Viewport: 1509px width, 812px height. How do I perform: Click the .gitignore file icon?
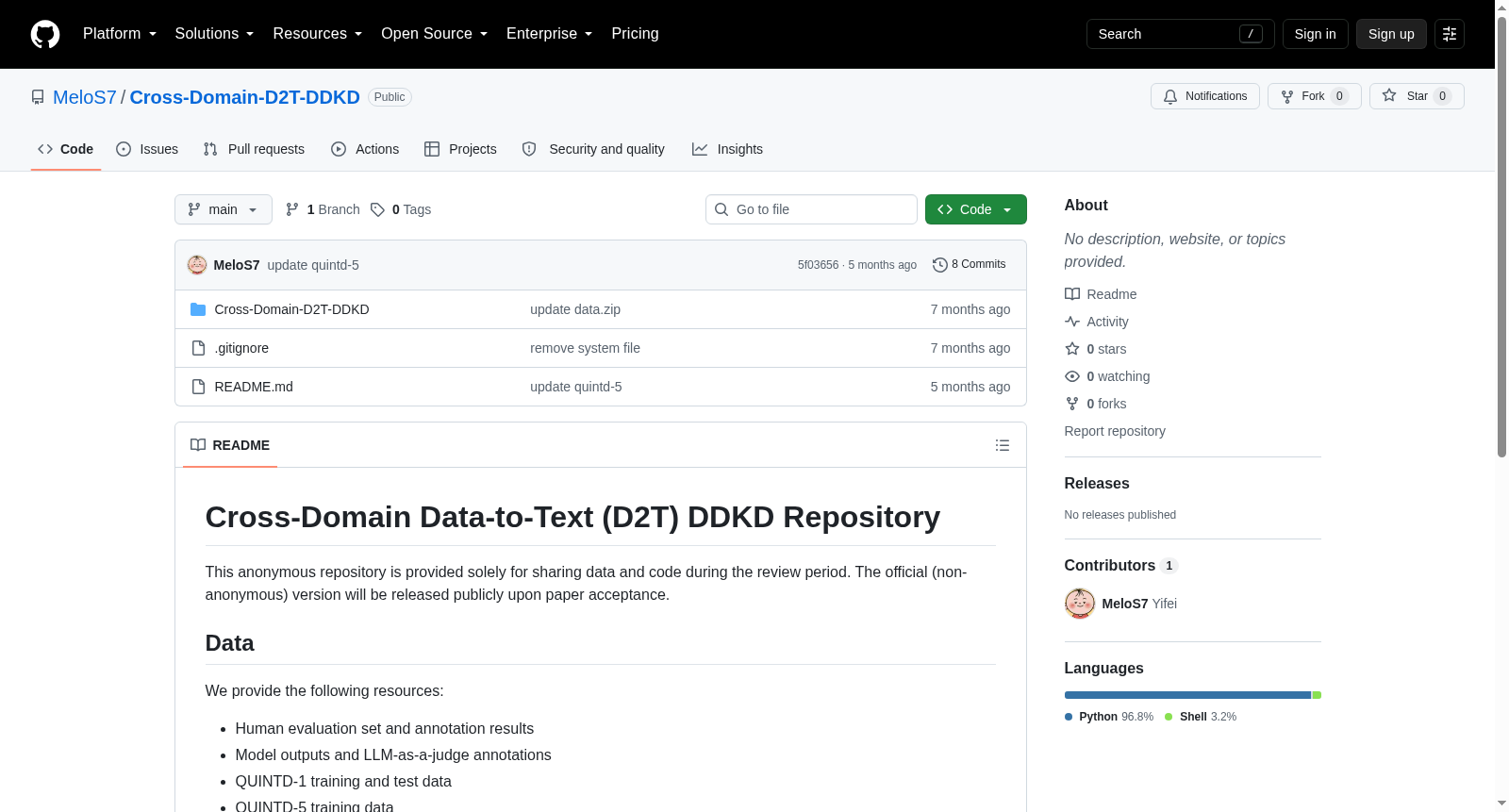point(198,348)
